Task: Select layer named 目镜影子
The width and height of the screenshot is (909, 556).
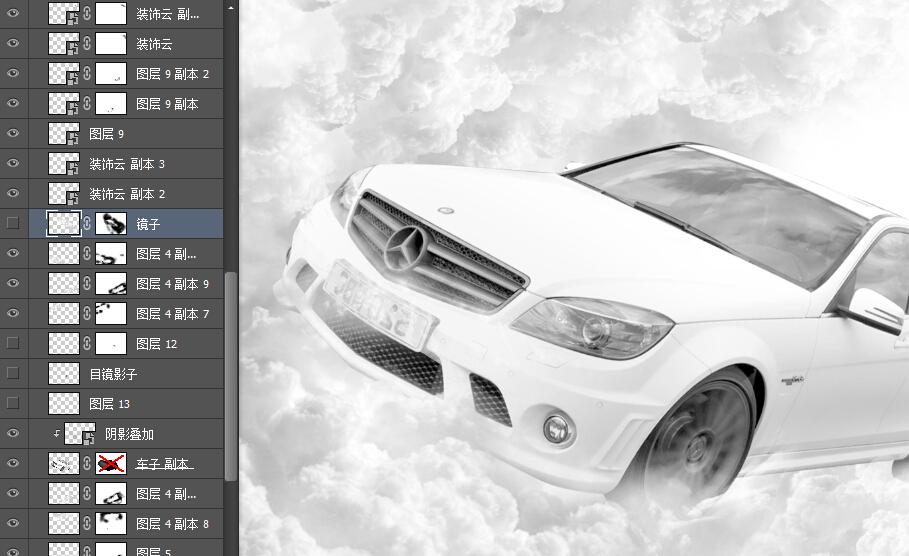Action: point(113,374)
